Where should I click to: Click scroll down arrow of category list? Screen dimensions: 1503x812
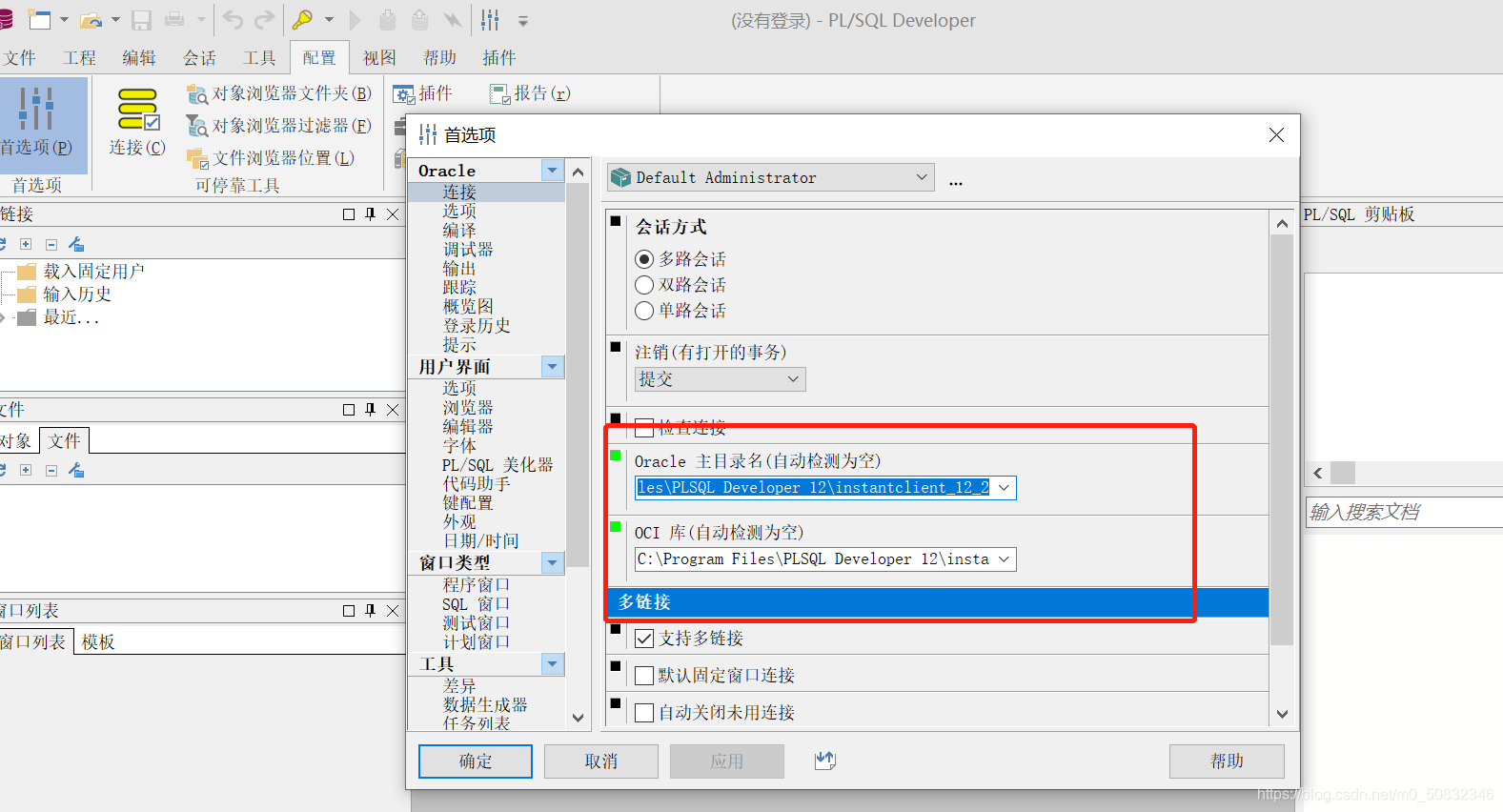(578, 718)
